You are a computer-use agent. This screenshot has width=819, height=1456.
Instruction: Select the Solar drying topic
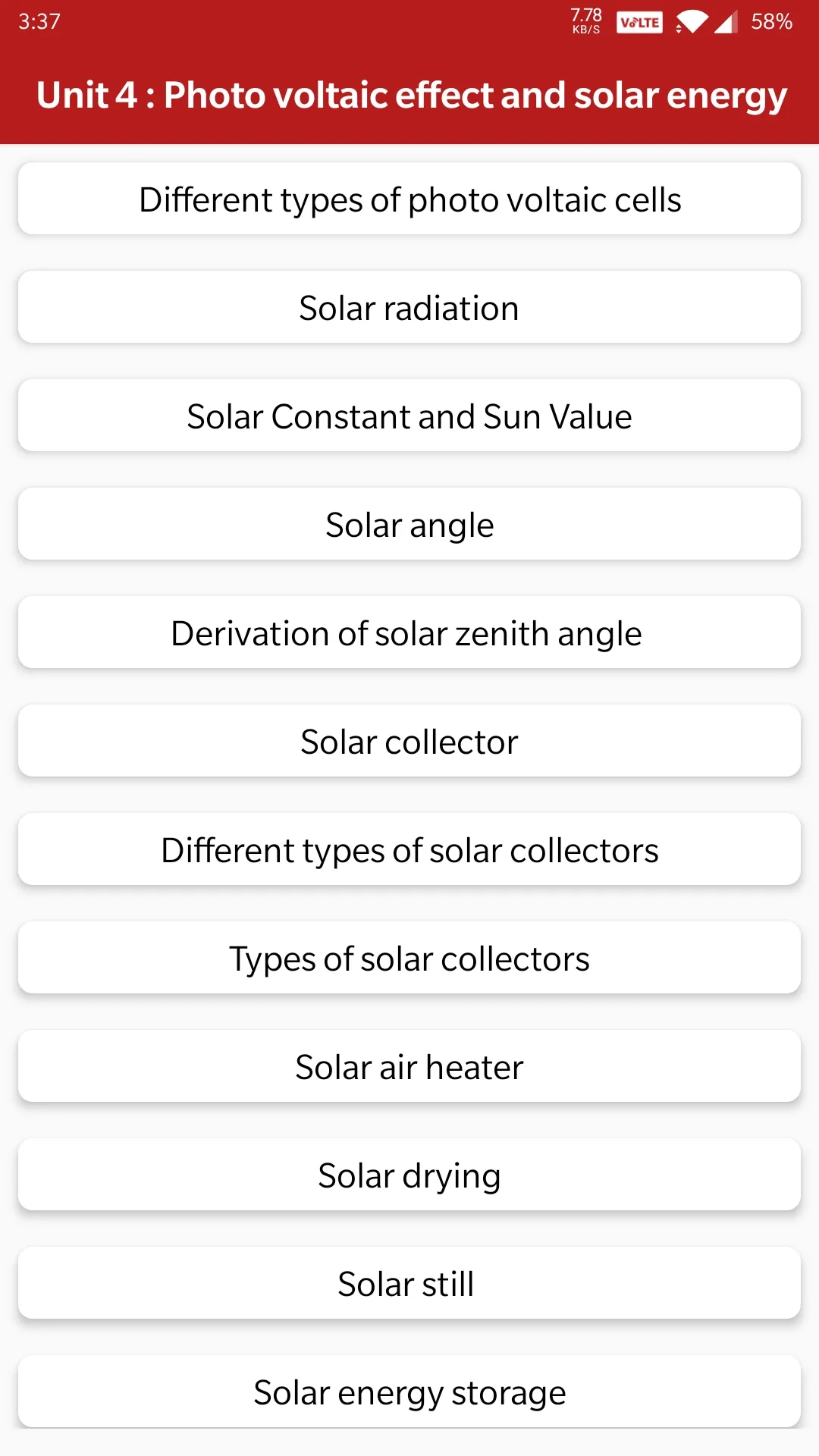[x=409, y=1175]
